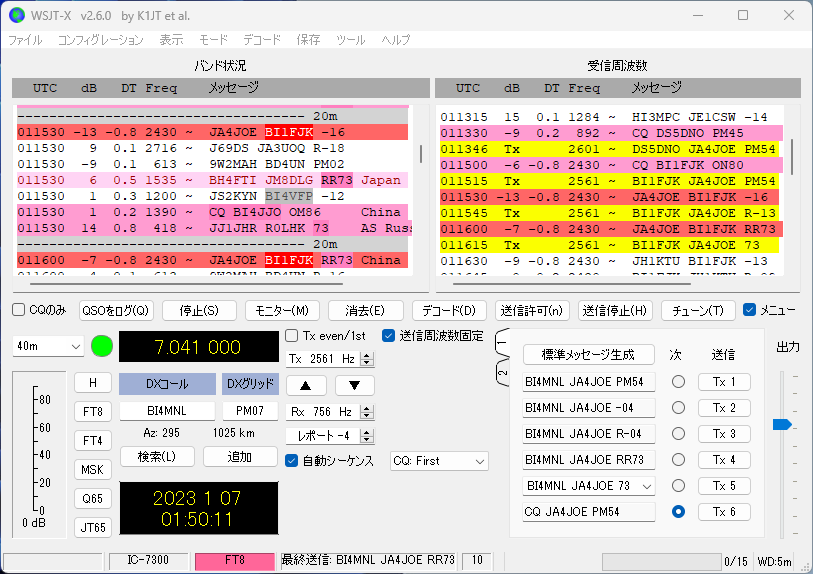Select the MSK mode button
Viewport: 813px width, 574px height.
(x=93, y=470)
